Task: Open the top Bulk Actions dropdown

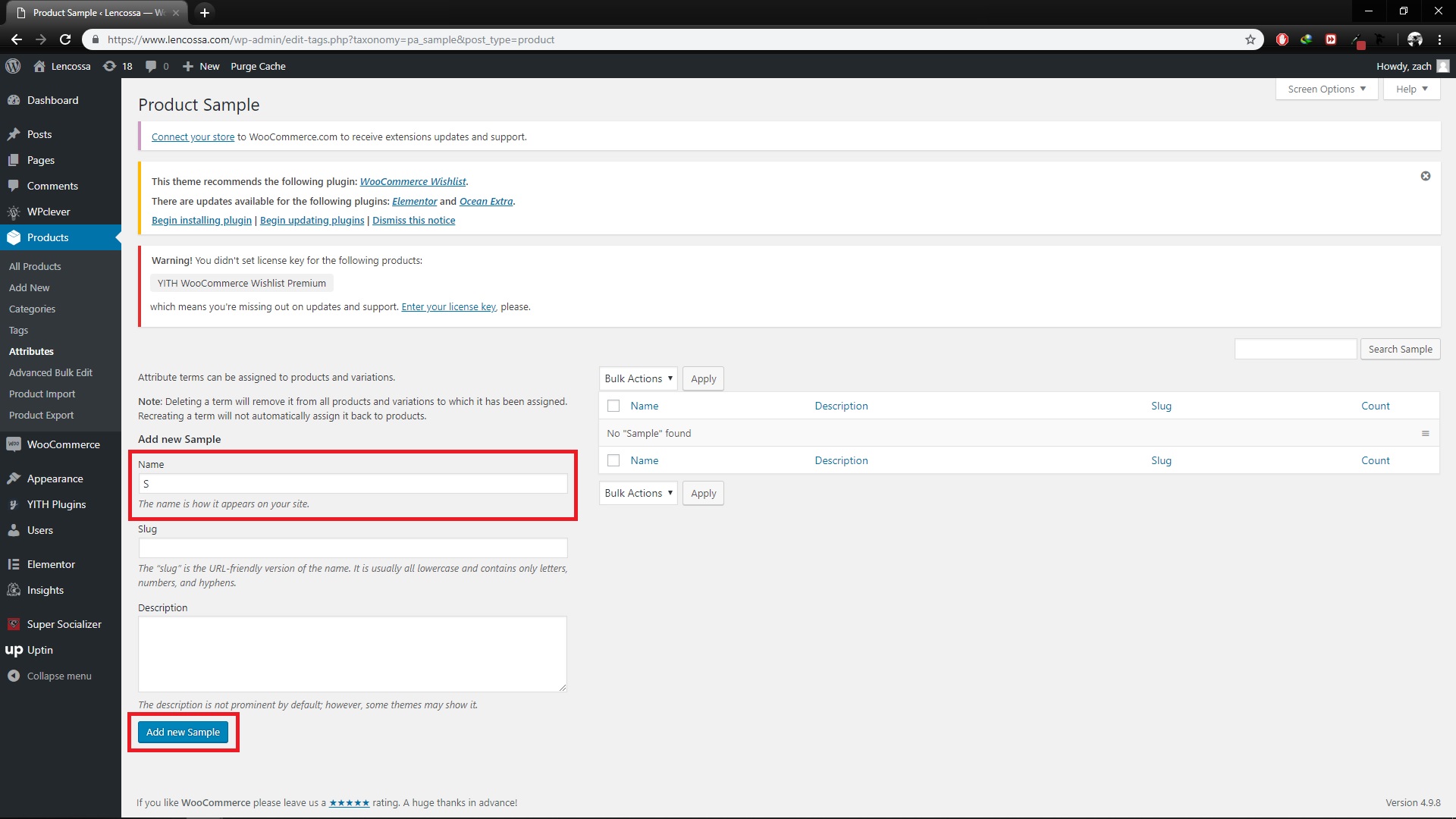Action: click(639, 378)
